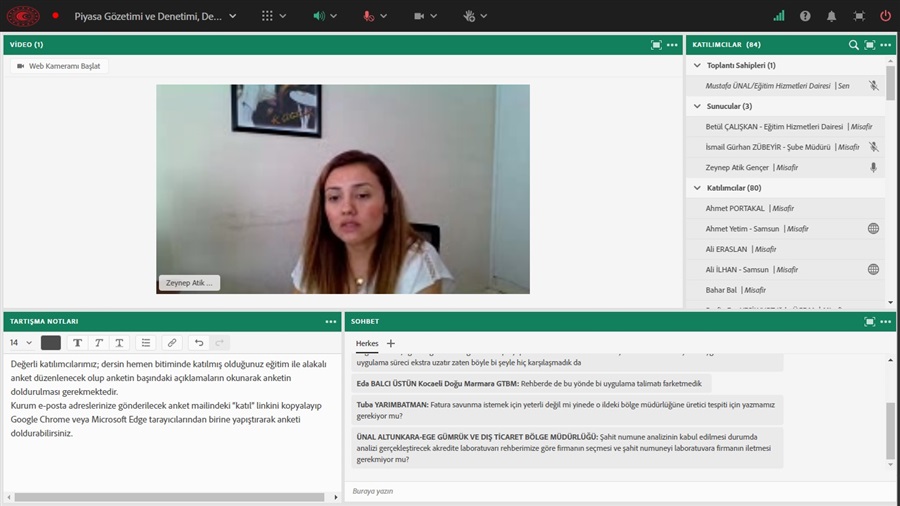Viewport: 900px width, 506px height.
Task: Select Betül ÇALIŞKAN participant row
Action: coord(785,126)
